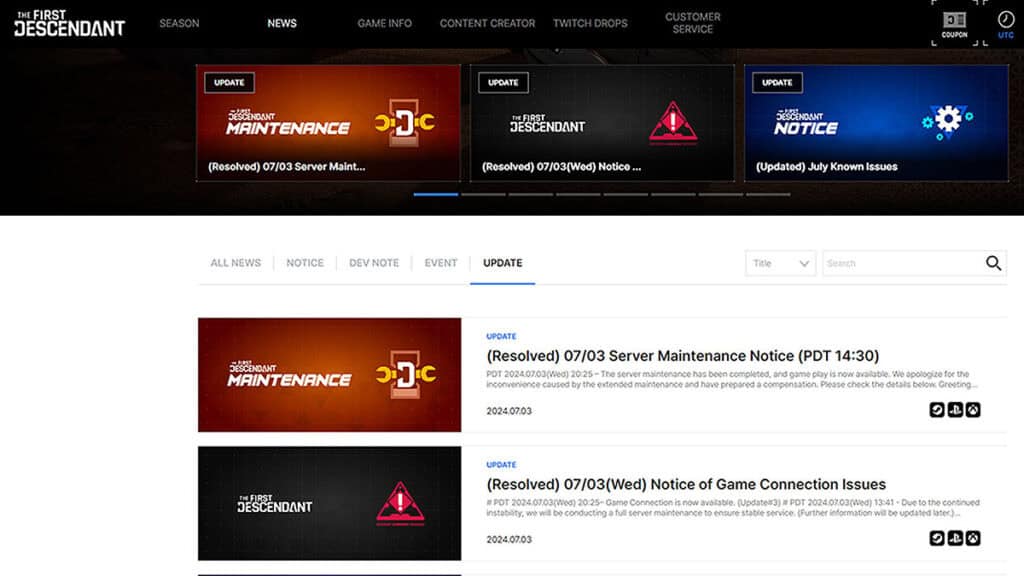Screen dimensions: 1024x576
Task: Click the Steam icon on the server maintenance article
Action: coord(937,409)
